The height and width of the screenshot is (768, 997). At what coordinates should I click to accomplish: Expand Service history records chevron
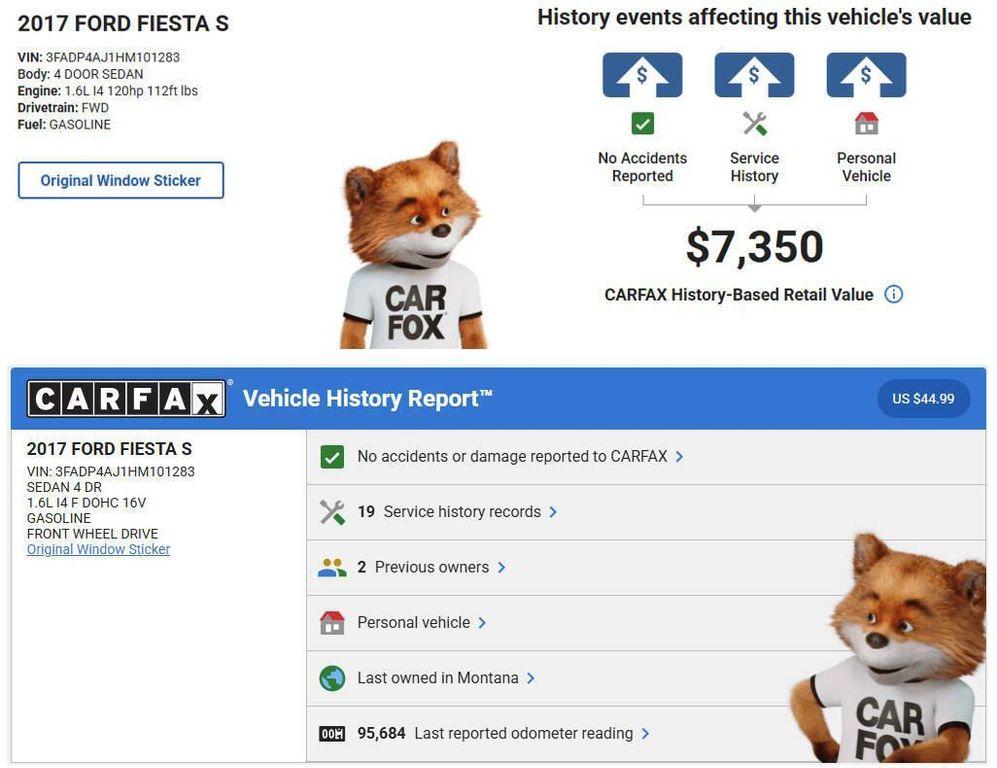(553, 512)
